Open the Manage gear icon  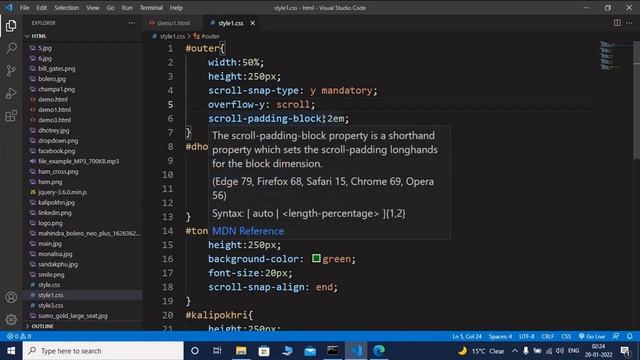(x=11, y=319)
